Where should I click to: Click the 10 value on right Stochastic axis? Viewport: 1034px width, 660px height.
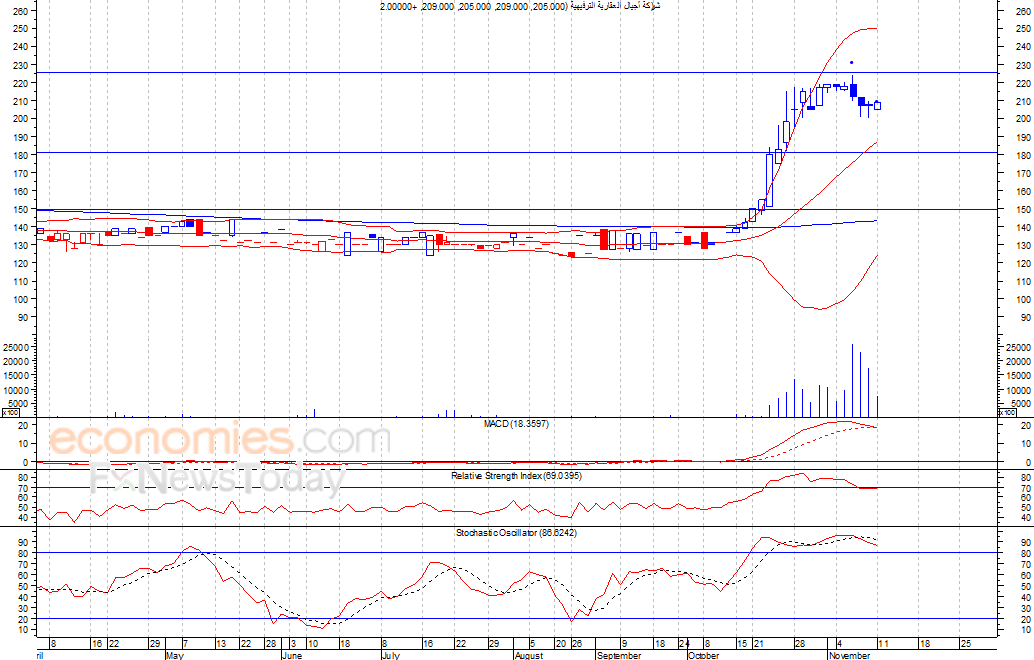pyautogui.click(x=1025, y=630)
